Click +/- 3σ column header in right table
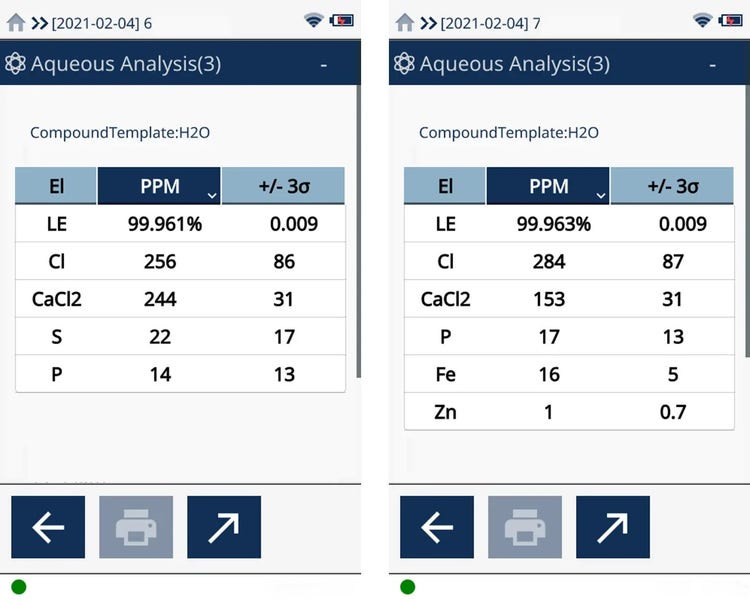Image resolution: width=750 pixels, height=602 pixels. pos(672,186)
